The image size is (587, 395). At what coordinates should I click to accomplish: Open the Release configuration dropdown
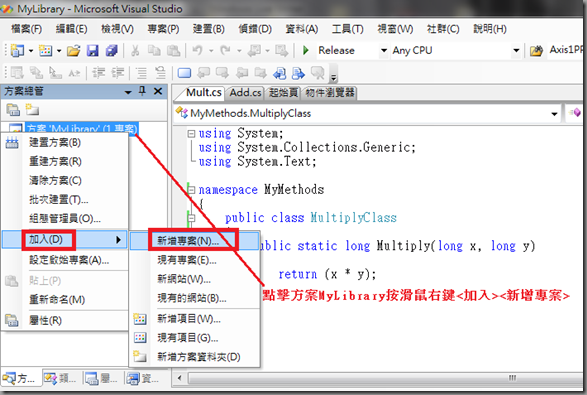click(x=383, y=51)
